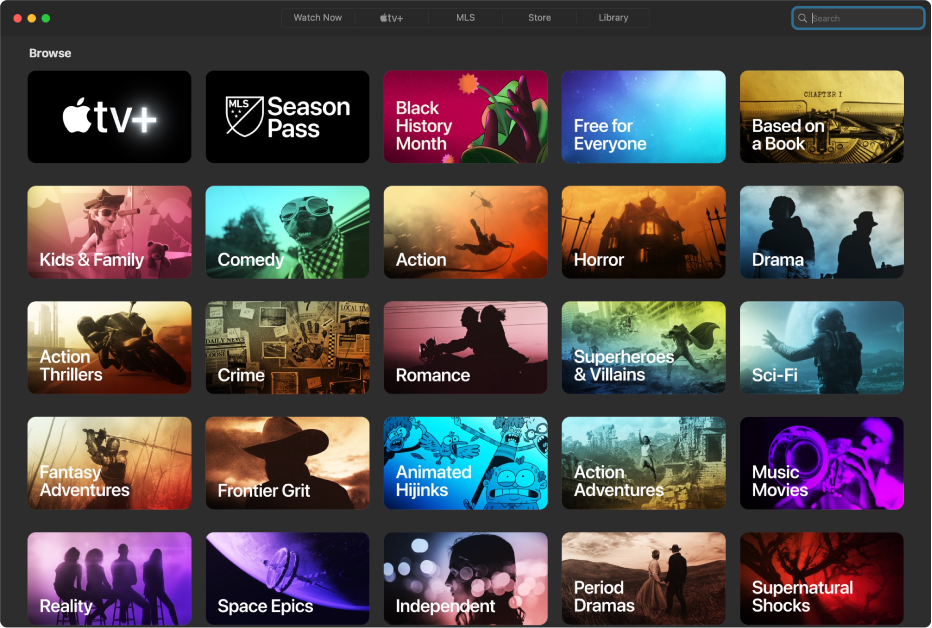This screenshot has width=932, height=628.
Task: Switch to the Watch Now tab
Action: click(317, 18)
